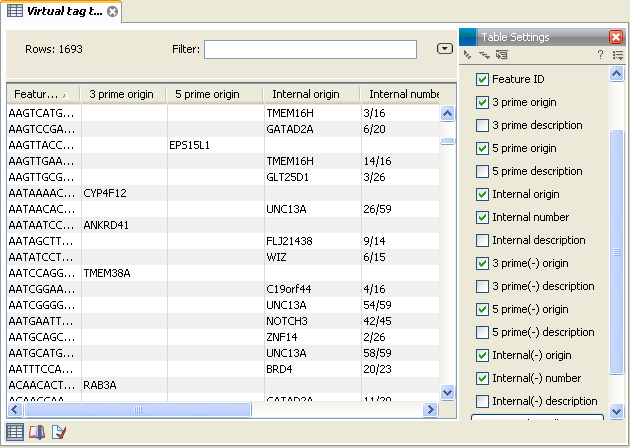This screenshot has height=448, width=630.
Task: Enable the Internal description checkbox
Action: click(482, 240)
